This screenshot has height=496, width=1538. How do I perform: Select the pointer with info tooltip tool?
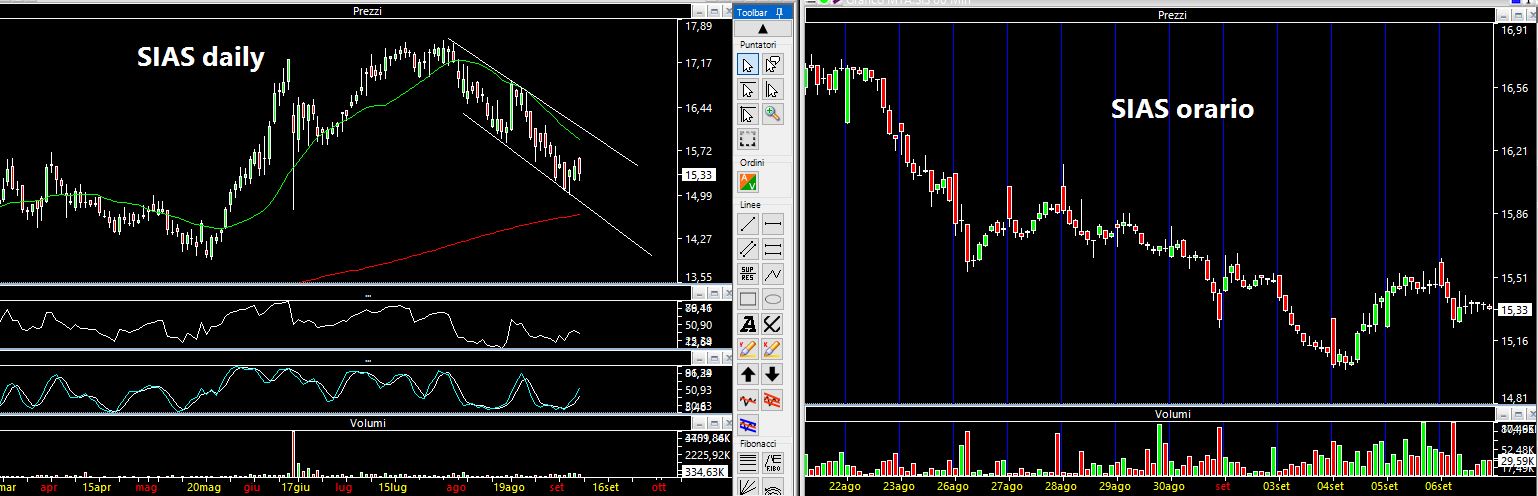click(x=772, y=64)
